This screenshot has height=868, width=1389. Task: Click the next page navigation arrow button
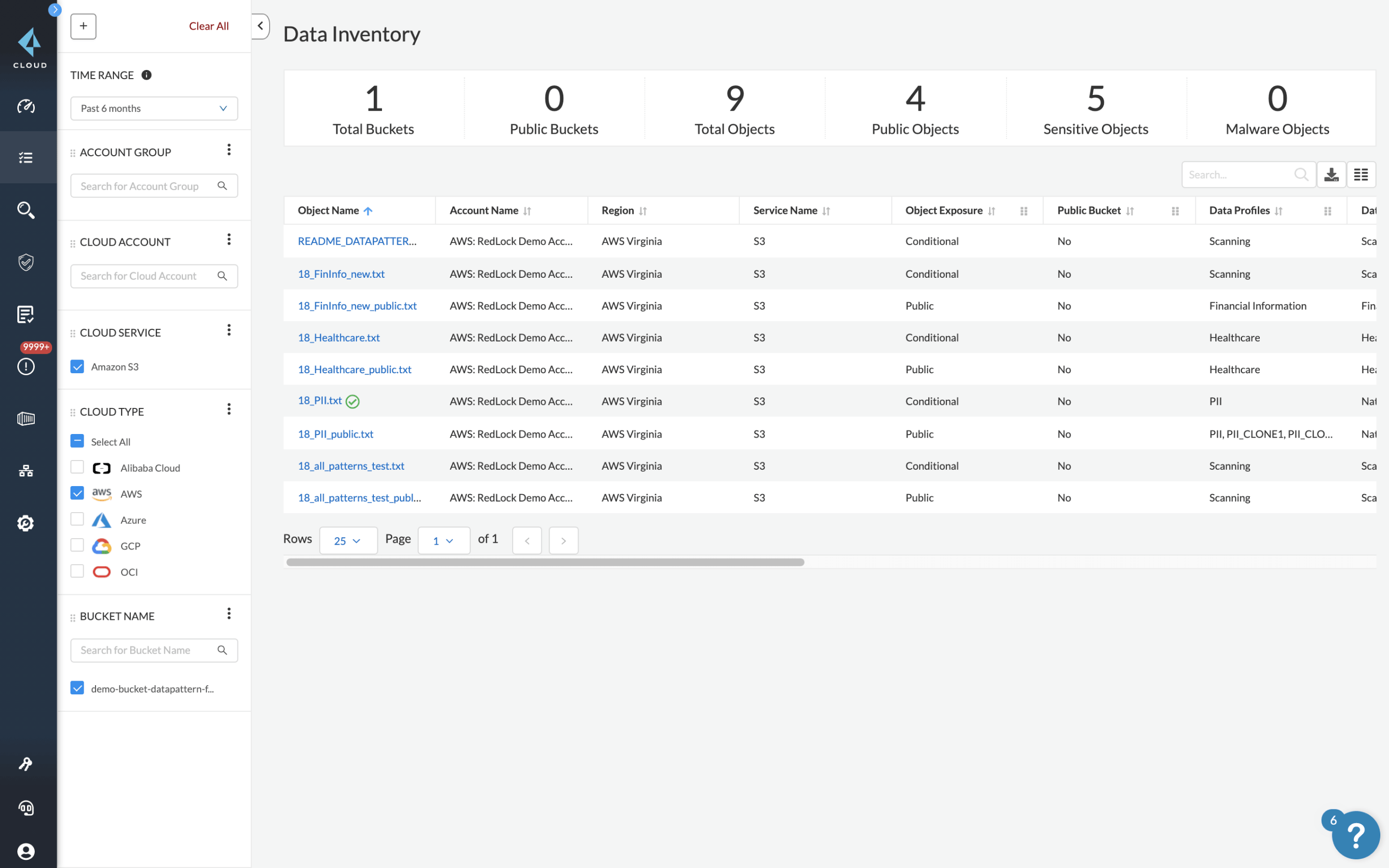tap(563, 539)
